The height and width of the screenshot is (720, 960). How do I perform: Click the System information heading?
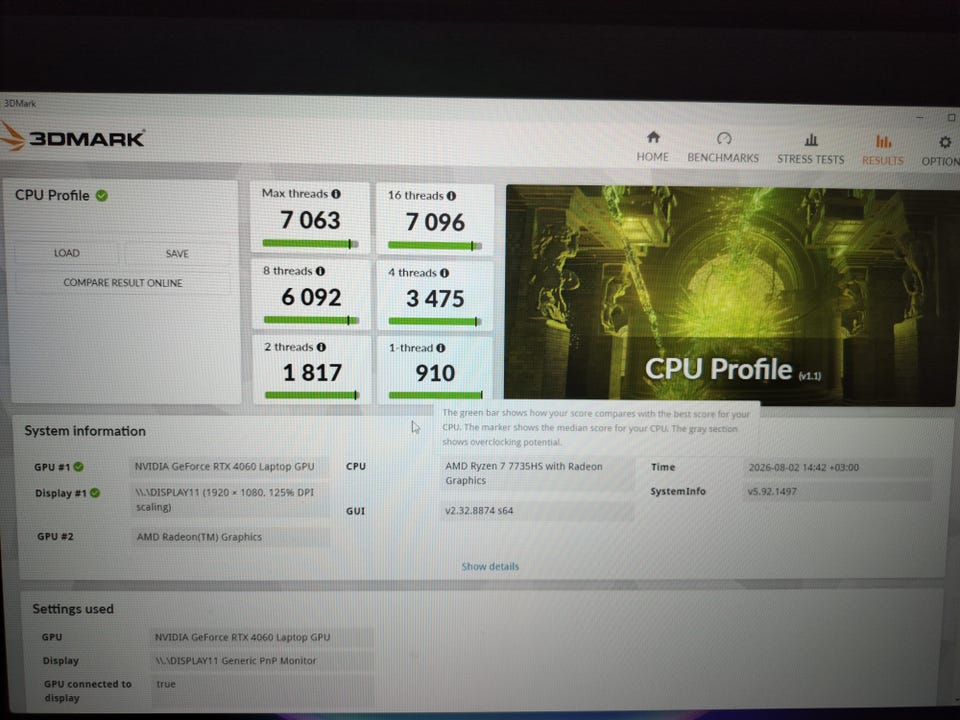click(x=85, y=431)
